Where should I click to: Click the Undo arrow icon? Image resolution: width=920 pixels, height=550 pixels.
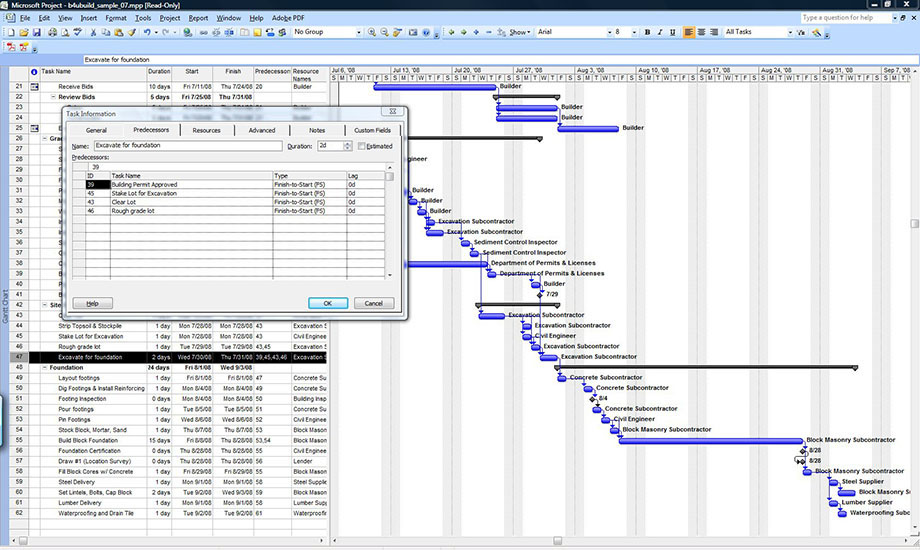pyautogui.click(x=148, y=32)
